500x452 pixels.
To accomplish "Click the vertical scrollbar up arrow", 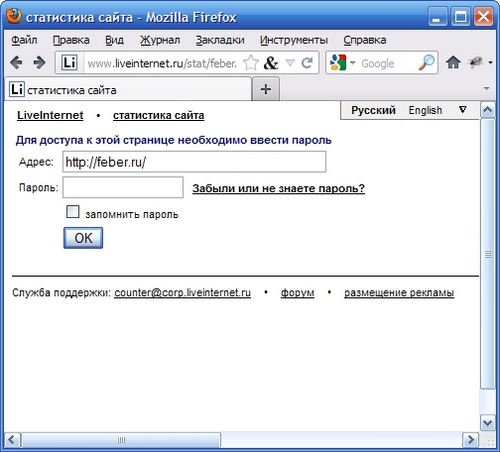I will [488, 110].
